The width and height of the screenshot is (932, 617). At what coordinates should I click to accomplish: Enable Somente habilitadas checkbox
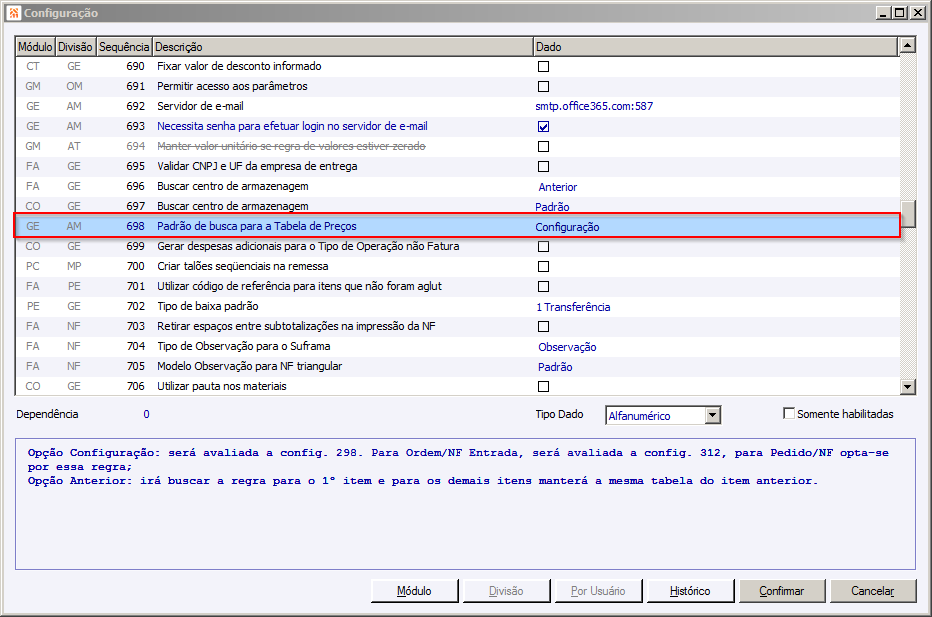(x=789, y=413)
